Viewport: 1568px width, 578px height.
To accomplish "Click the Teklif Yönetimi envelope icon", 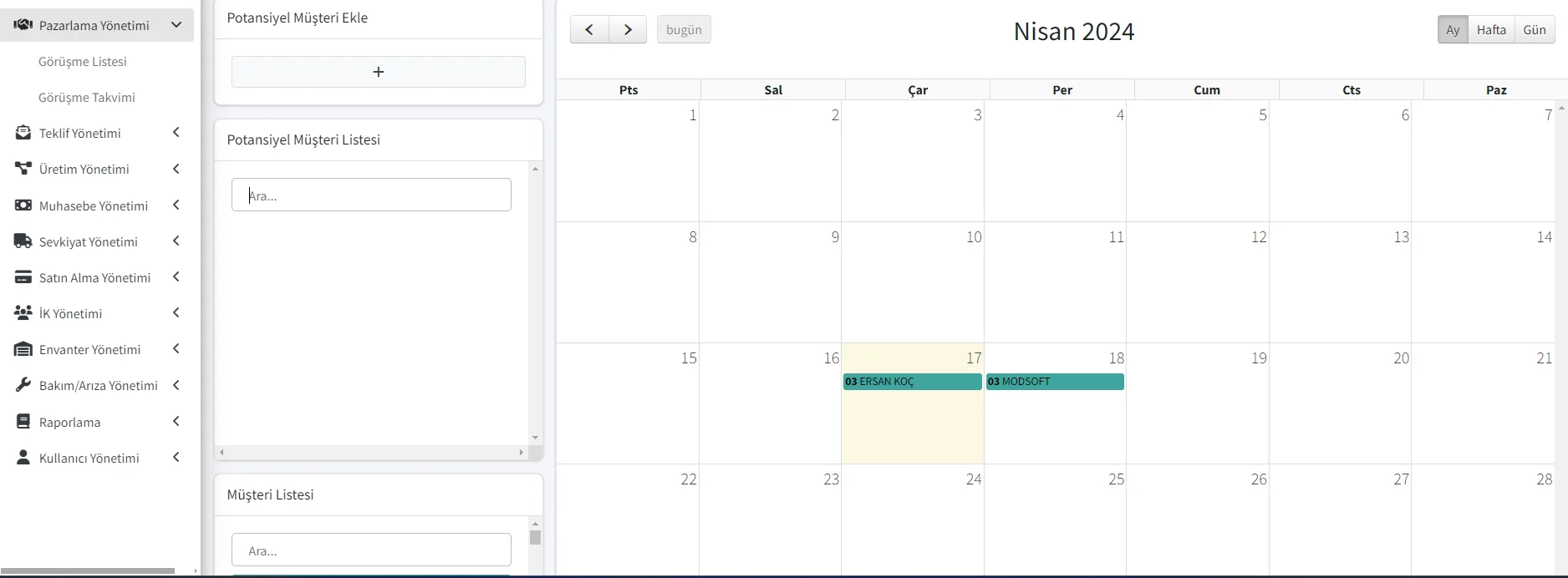I will tap(23, 133).
